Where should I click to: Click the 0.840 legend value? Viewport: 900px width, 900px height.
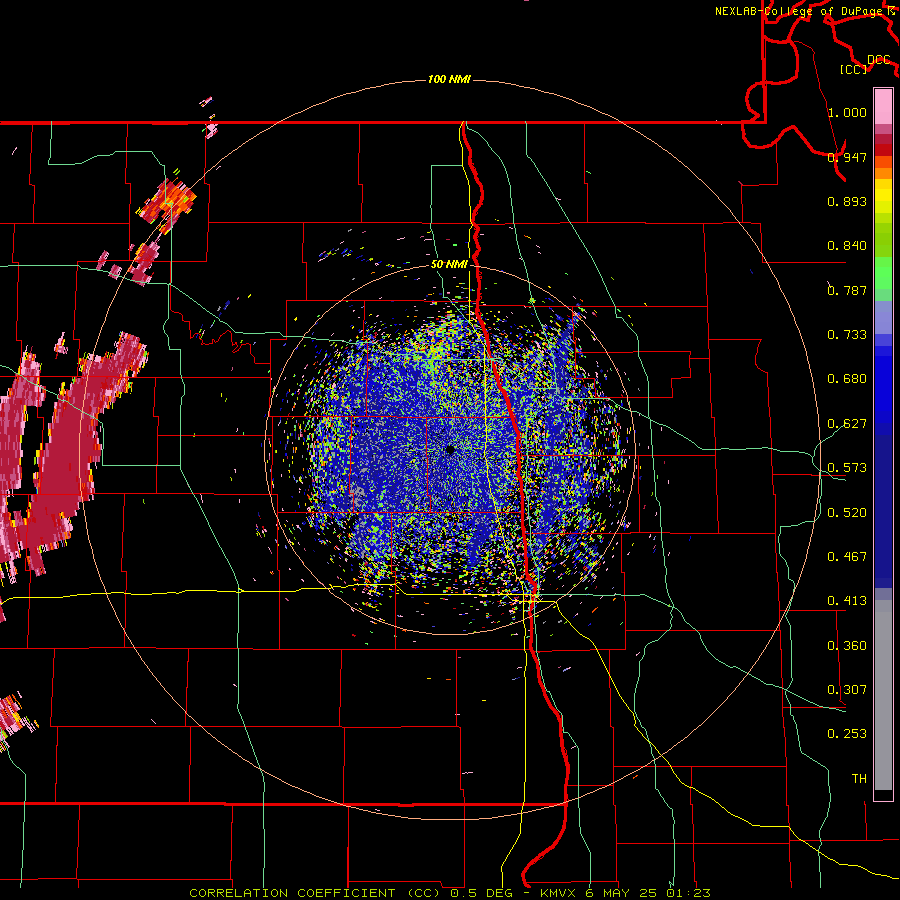pyautogui.click(x=847, y=246)
